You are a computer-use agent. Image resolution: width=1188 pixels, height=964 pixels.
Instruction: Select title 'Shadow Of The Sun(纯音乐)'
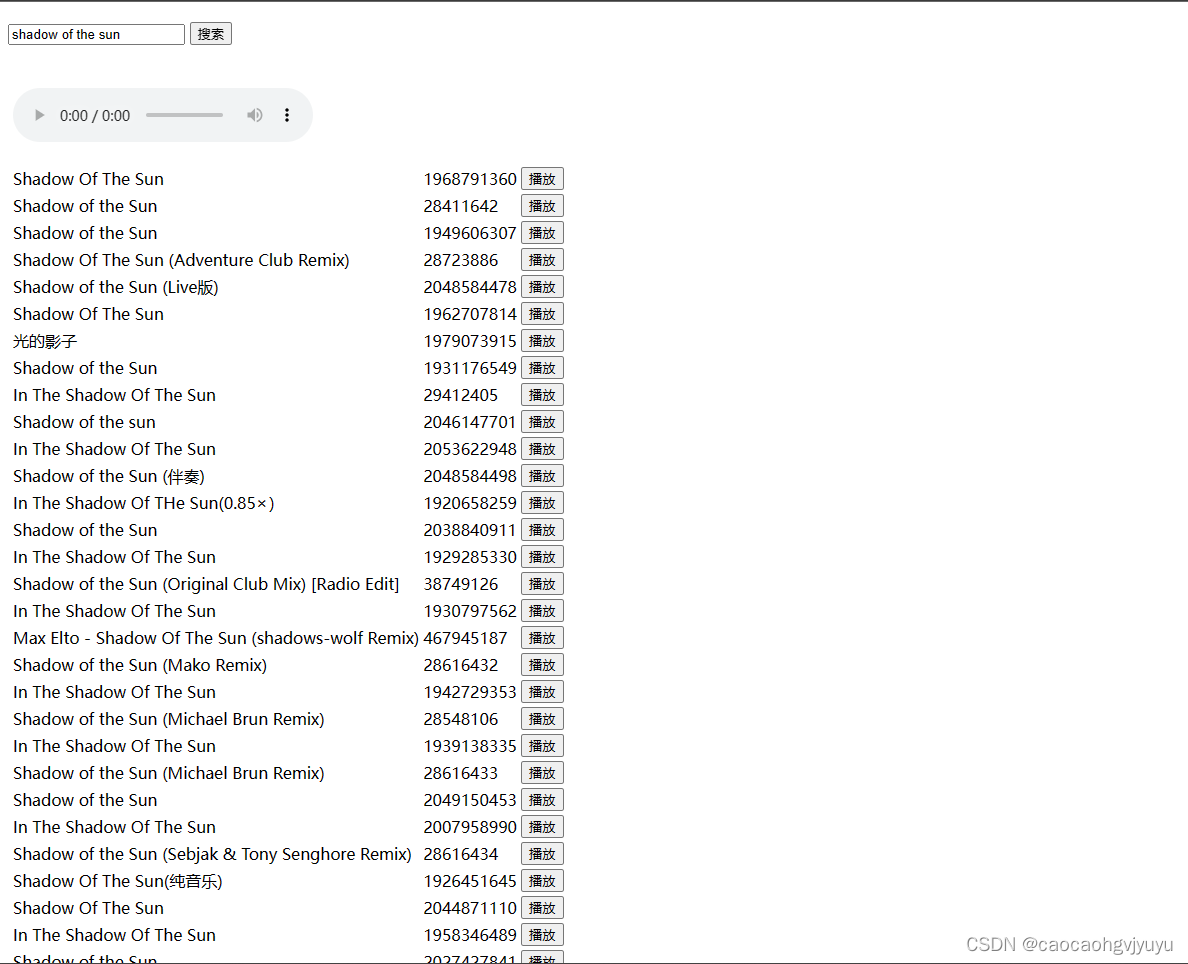click(x=117, y=881)
